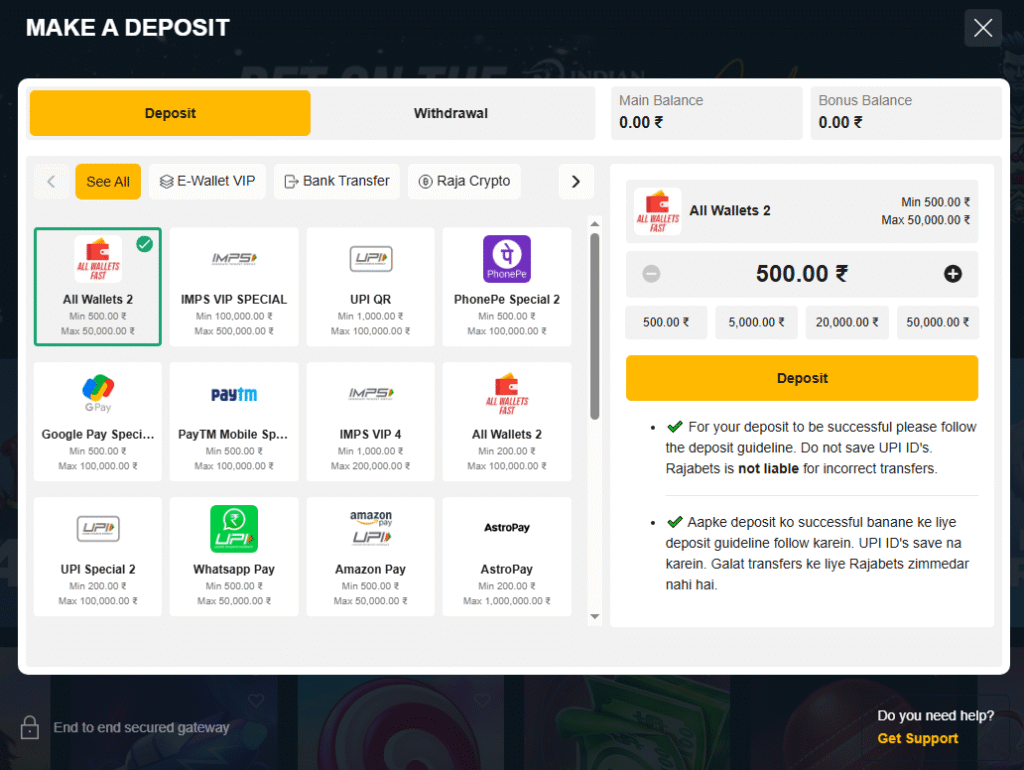Close the Make a Deposit dialog
The image size is (1024, 770).
[x=983, y=28]
